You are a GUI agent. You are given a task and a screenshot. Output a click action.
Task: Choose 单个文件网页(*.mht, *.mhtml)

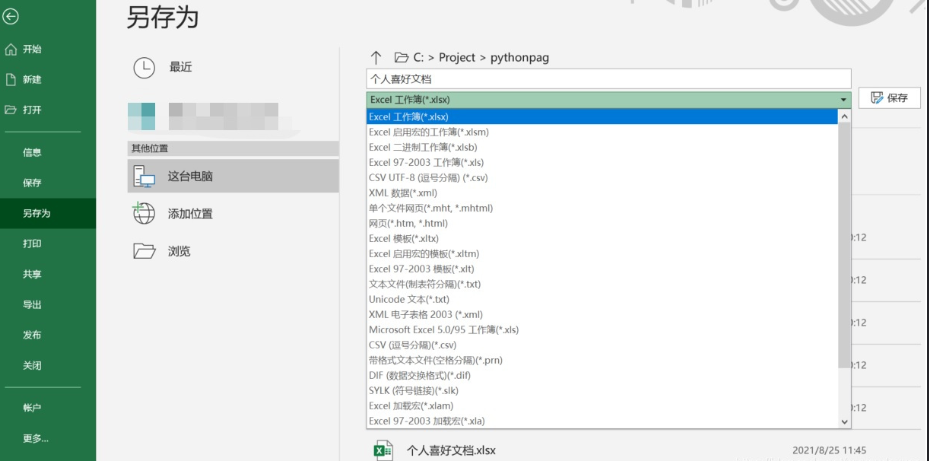coord(602,208)
